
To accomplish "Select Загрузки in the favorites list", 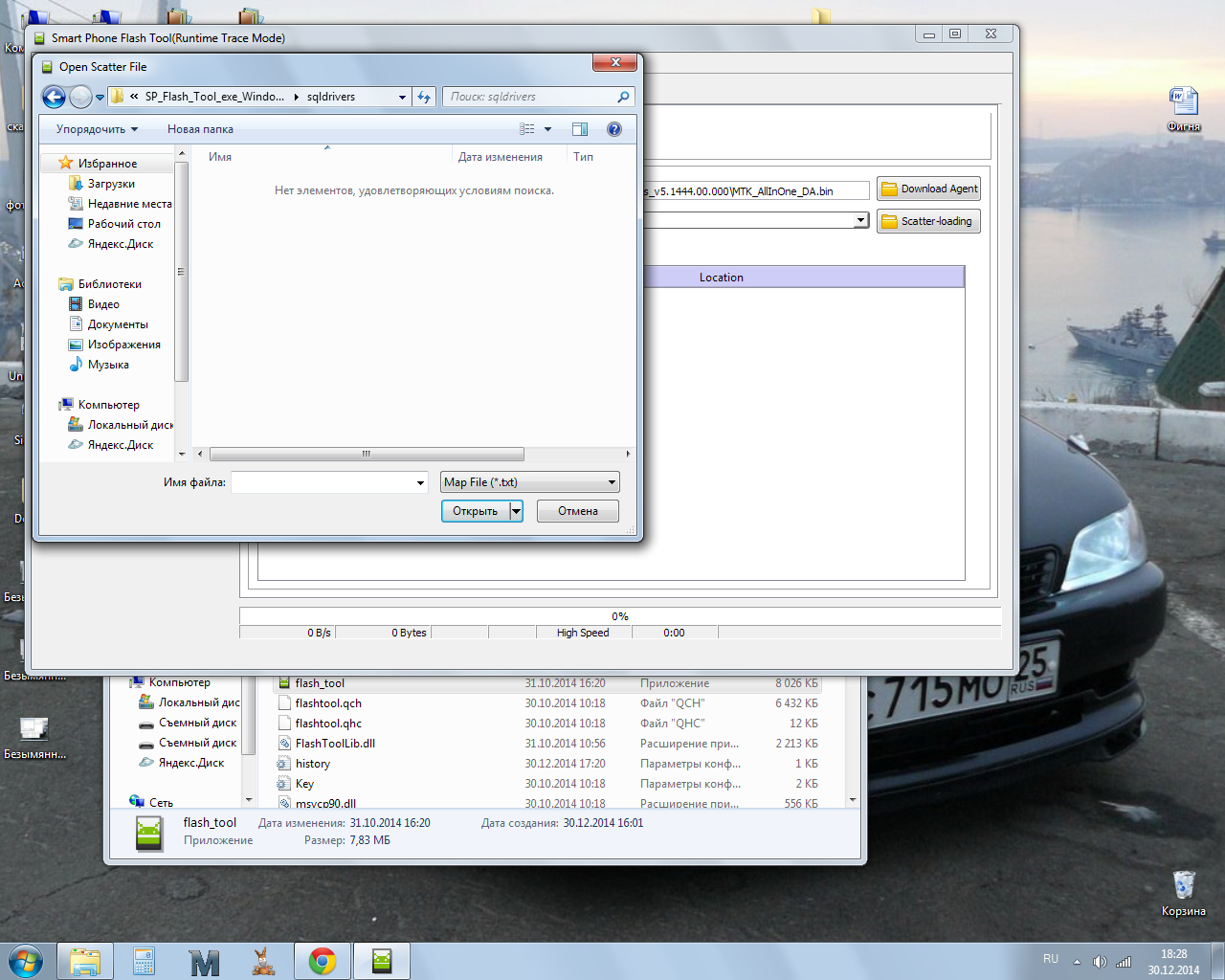I will click(111, 184).
